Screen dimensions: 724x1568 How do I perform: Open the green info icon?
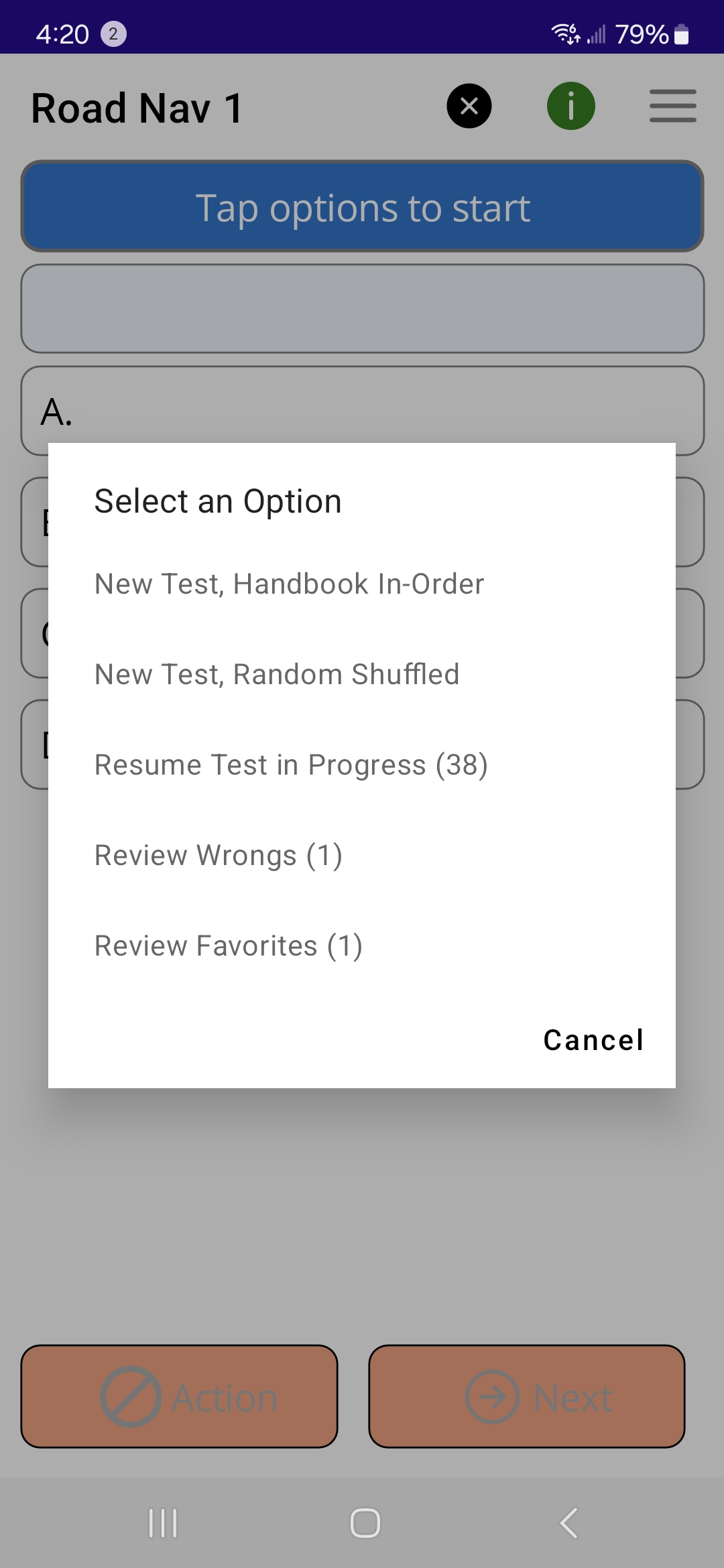pyautogui.click(x=571, y=106)
